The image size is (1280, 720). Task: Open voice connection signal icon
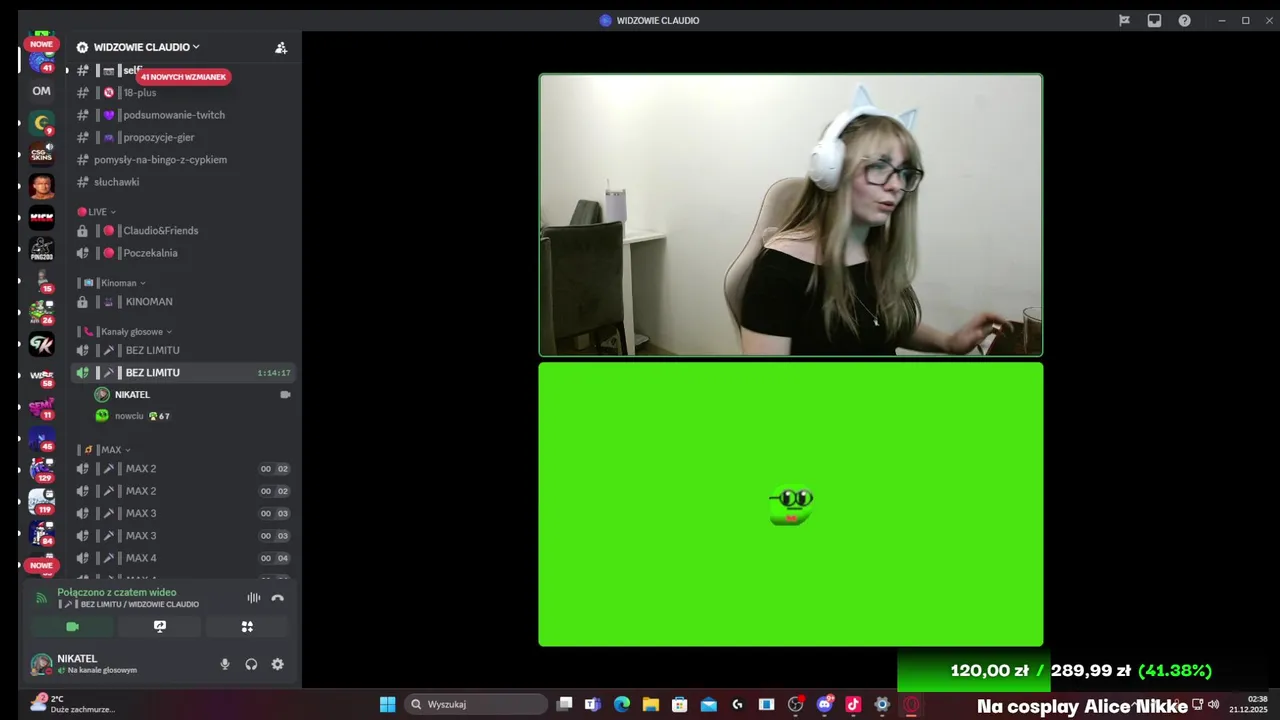[41, 598]
